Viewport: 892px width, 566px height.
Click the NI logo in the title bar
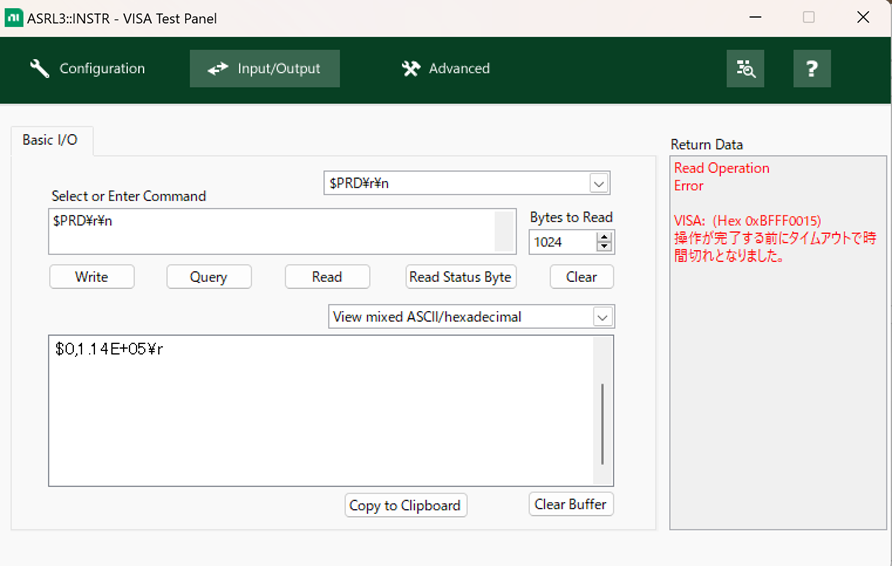coord(14,18)
